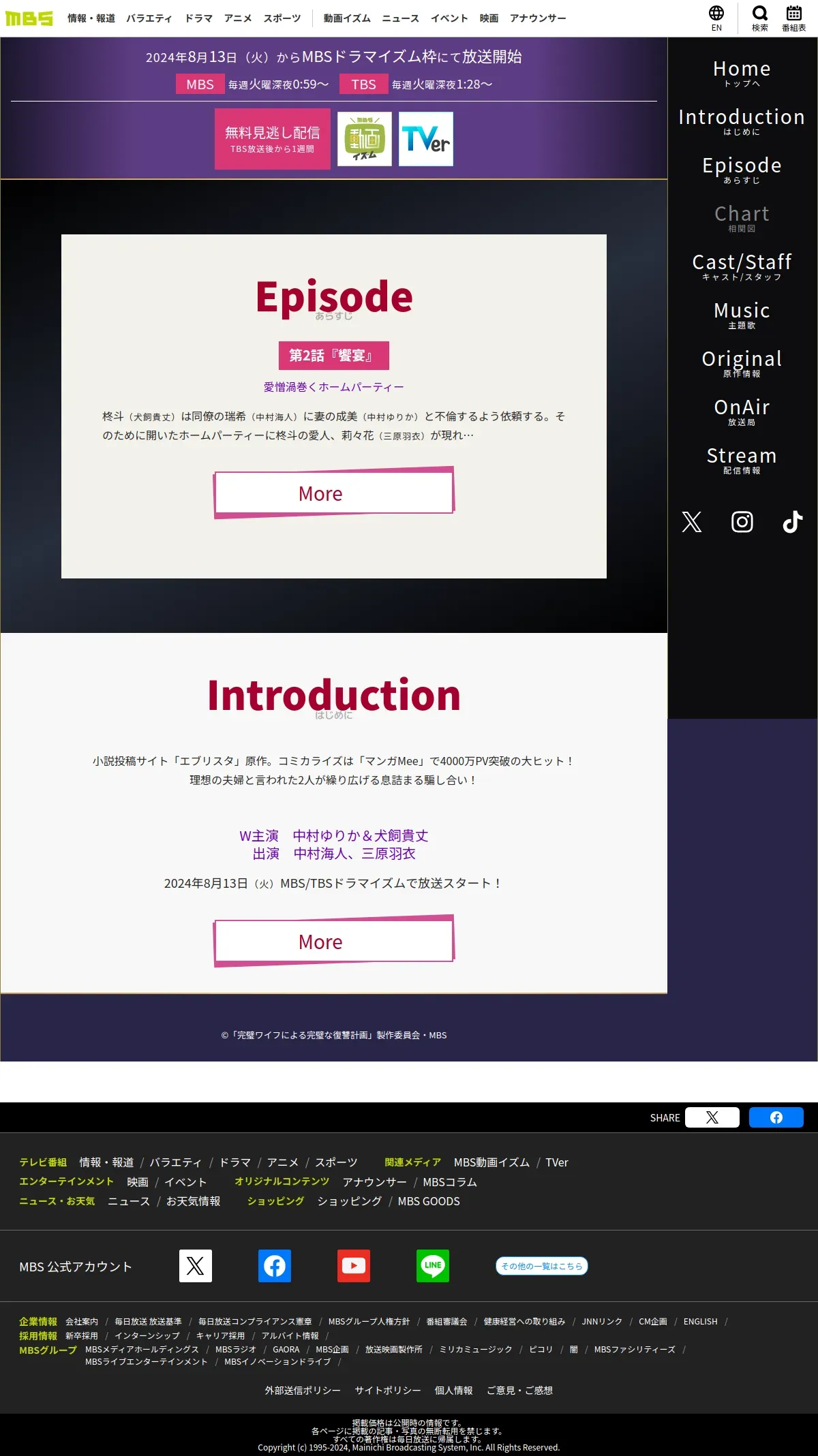Visit the drama's Instagram in sidebar
Viewport: 818px width, 1456px height.
pos(742,522)
